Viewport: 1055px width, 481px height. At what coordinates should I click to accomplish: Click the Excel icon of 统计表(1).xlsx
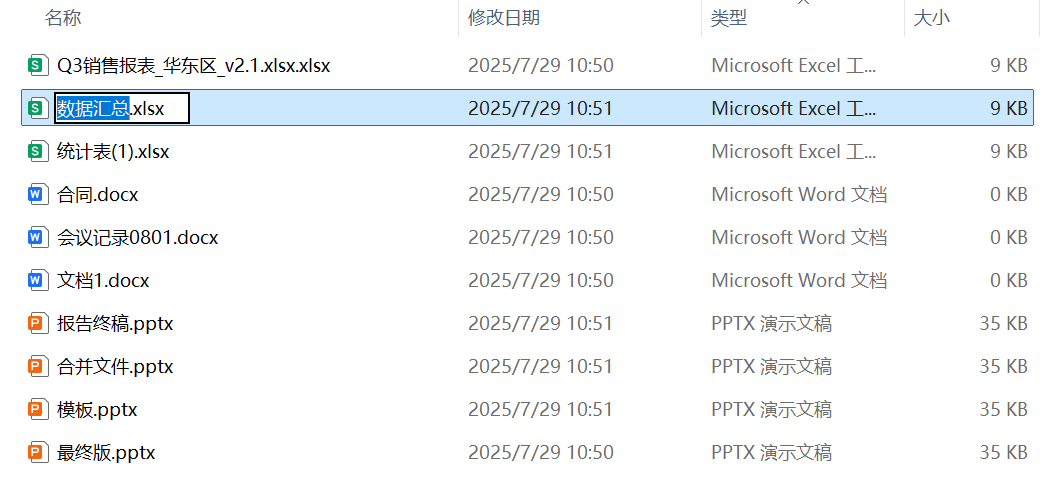(x=38, y=152)
